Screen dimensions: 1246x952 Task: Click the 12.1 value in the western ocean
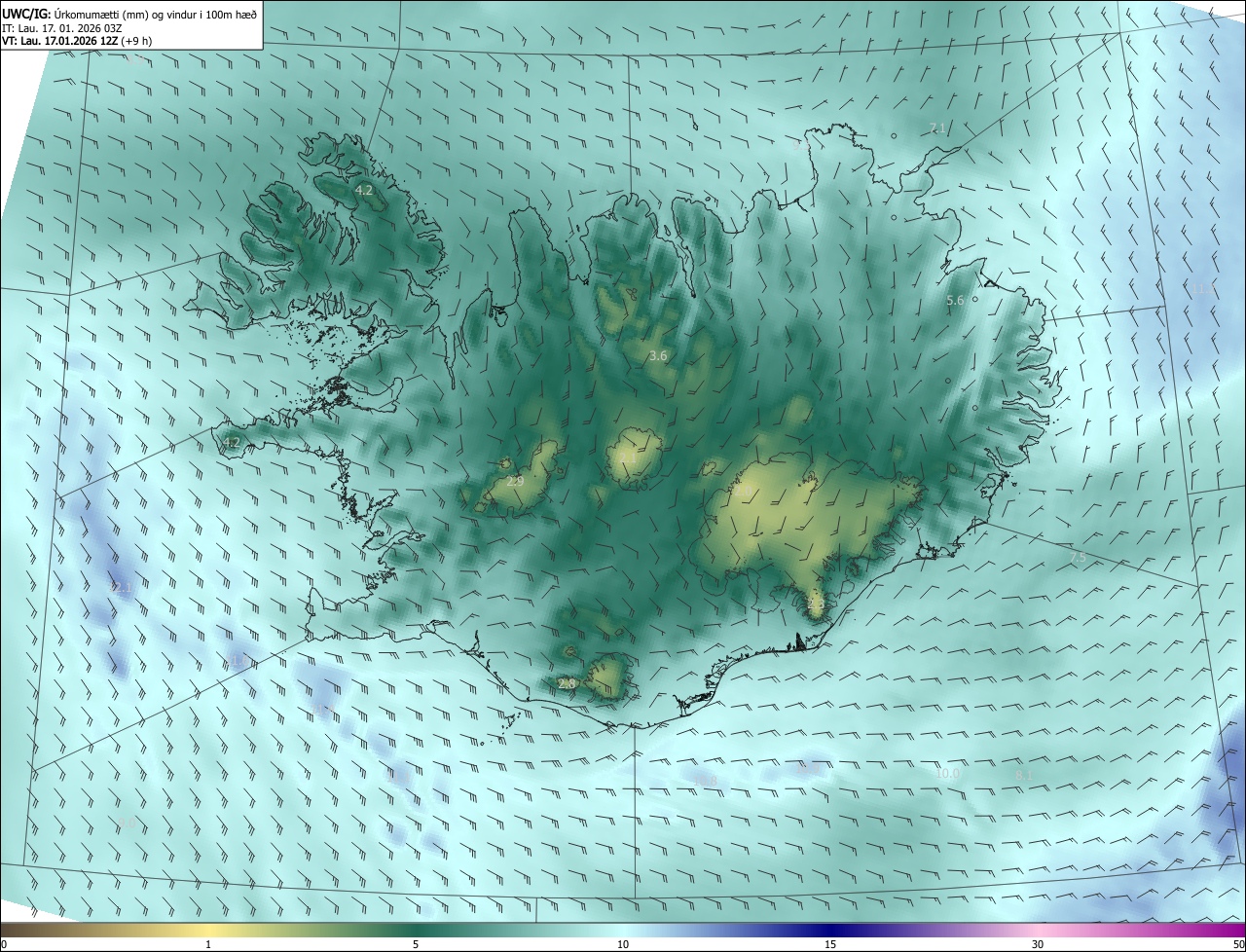[x=121, y=588]
